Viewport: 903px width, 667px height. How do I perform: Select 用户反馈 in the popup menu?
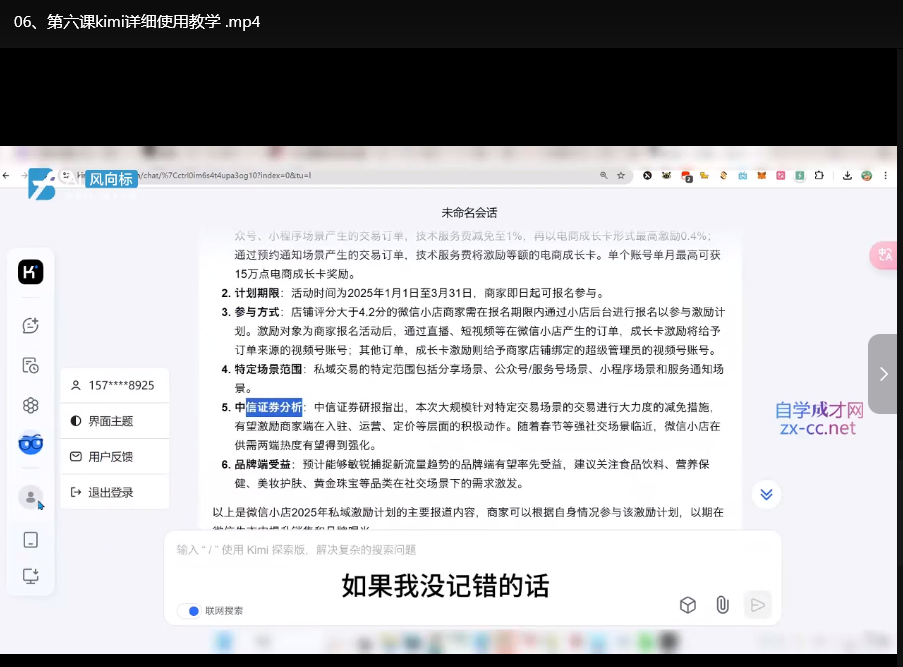tap(115, 457)
